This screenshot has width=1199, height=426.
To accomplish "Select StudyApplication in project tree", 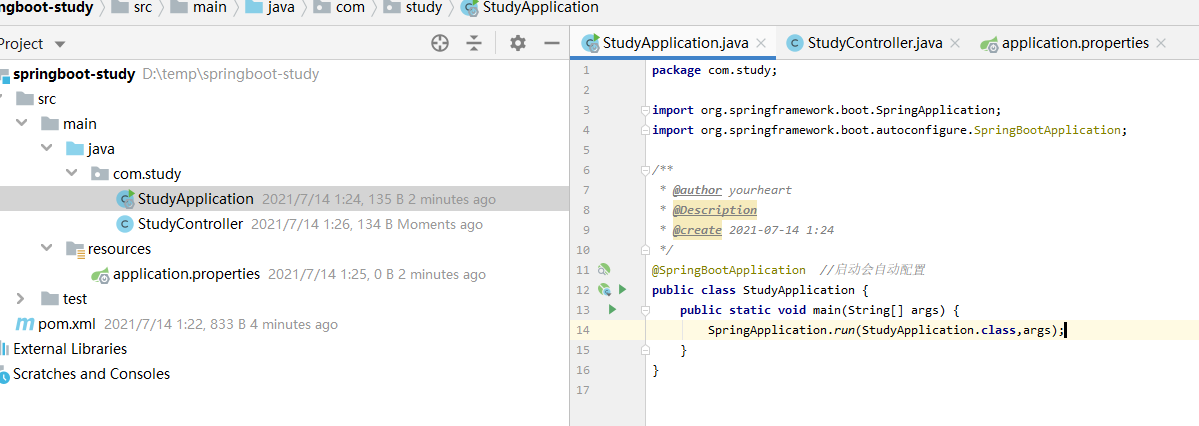I will (x=195, y=199).
